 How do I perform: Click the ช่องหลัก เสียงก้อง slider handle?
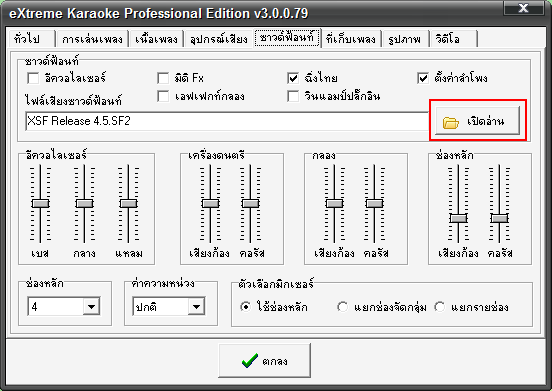[459, 218]
